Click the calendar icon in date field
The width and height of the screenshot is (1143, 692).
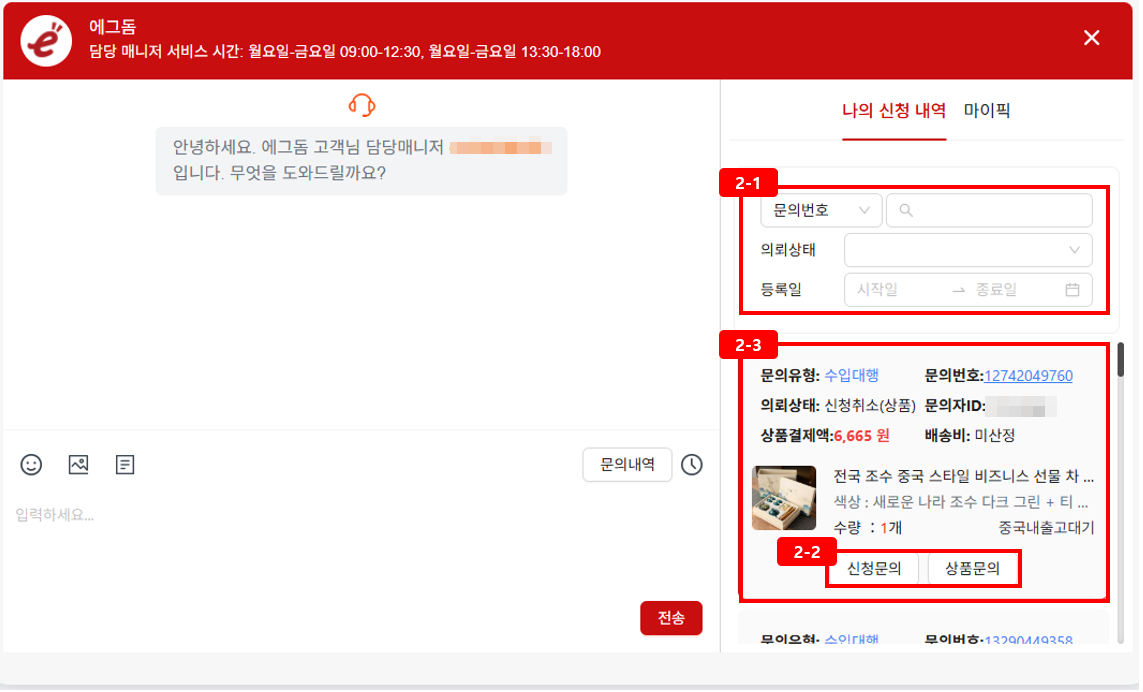click(x=1072, y=290)
